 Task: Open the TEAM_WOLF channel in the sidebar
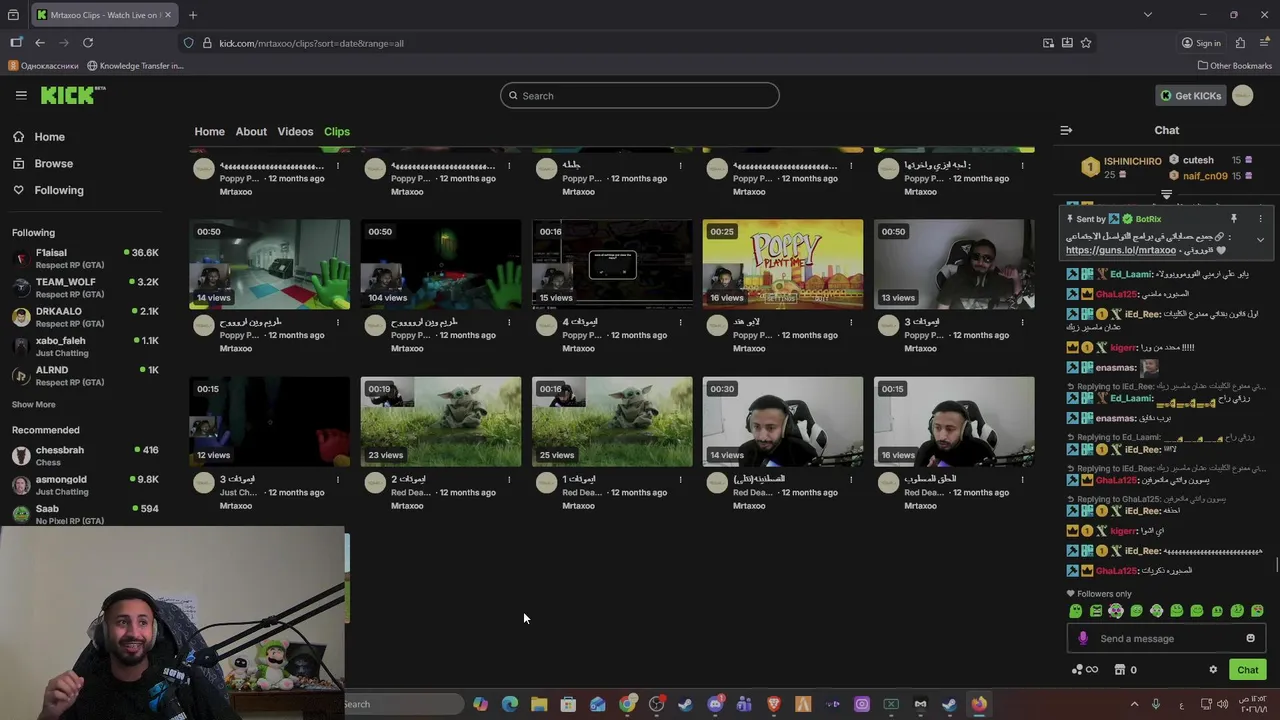coord(84,287)
